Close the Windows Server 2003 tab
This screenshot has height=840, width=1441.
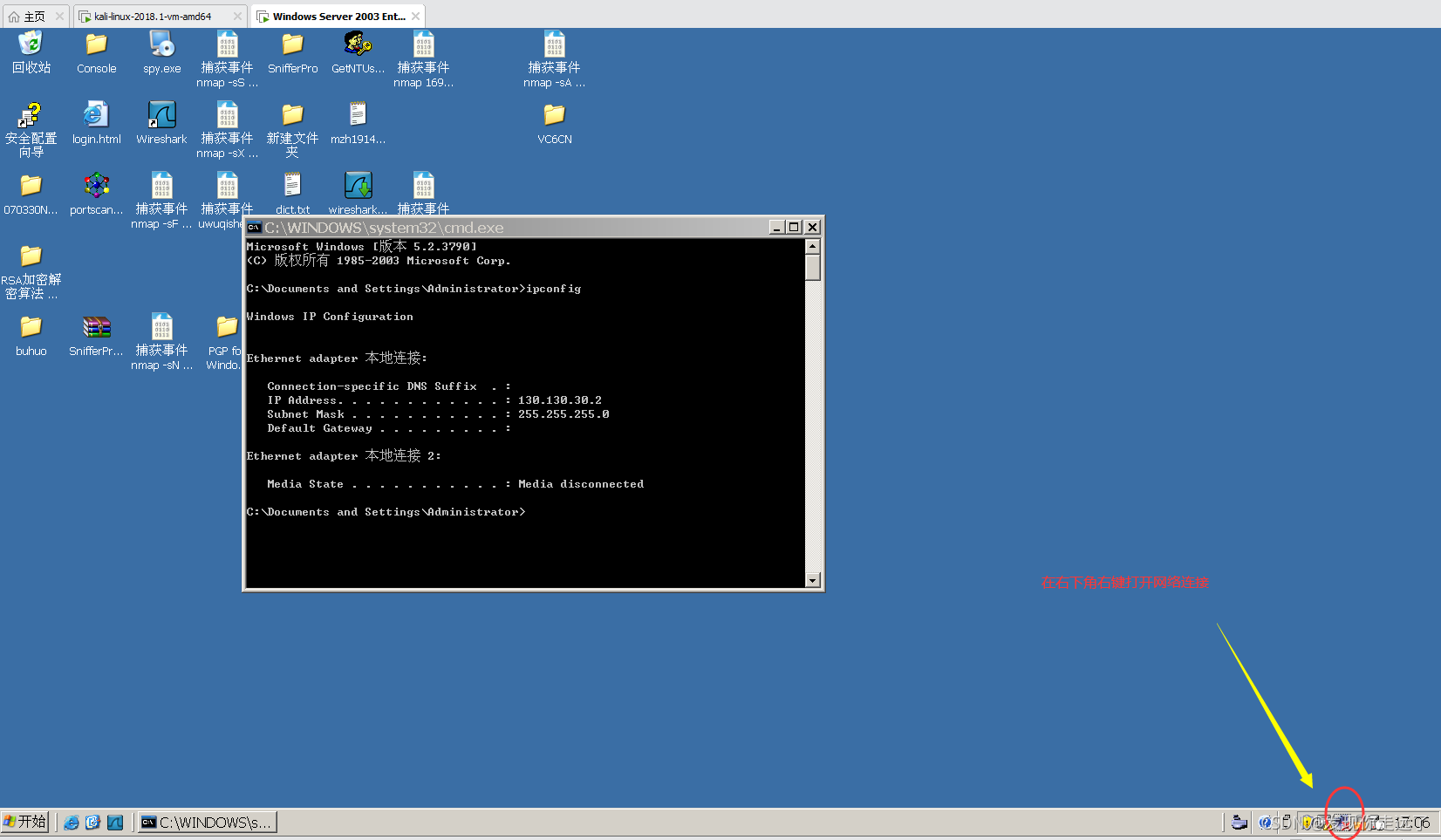[x=416, y=17]
